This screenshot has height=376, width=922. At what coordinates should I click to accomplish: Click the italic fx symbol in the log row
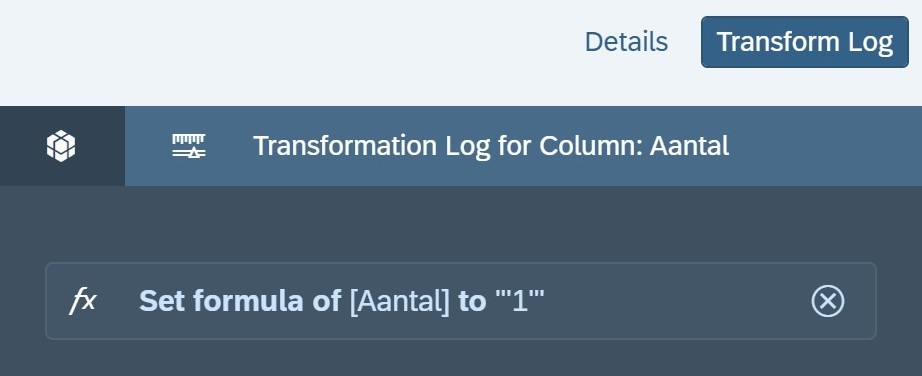click(x=83, y=301)
